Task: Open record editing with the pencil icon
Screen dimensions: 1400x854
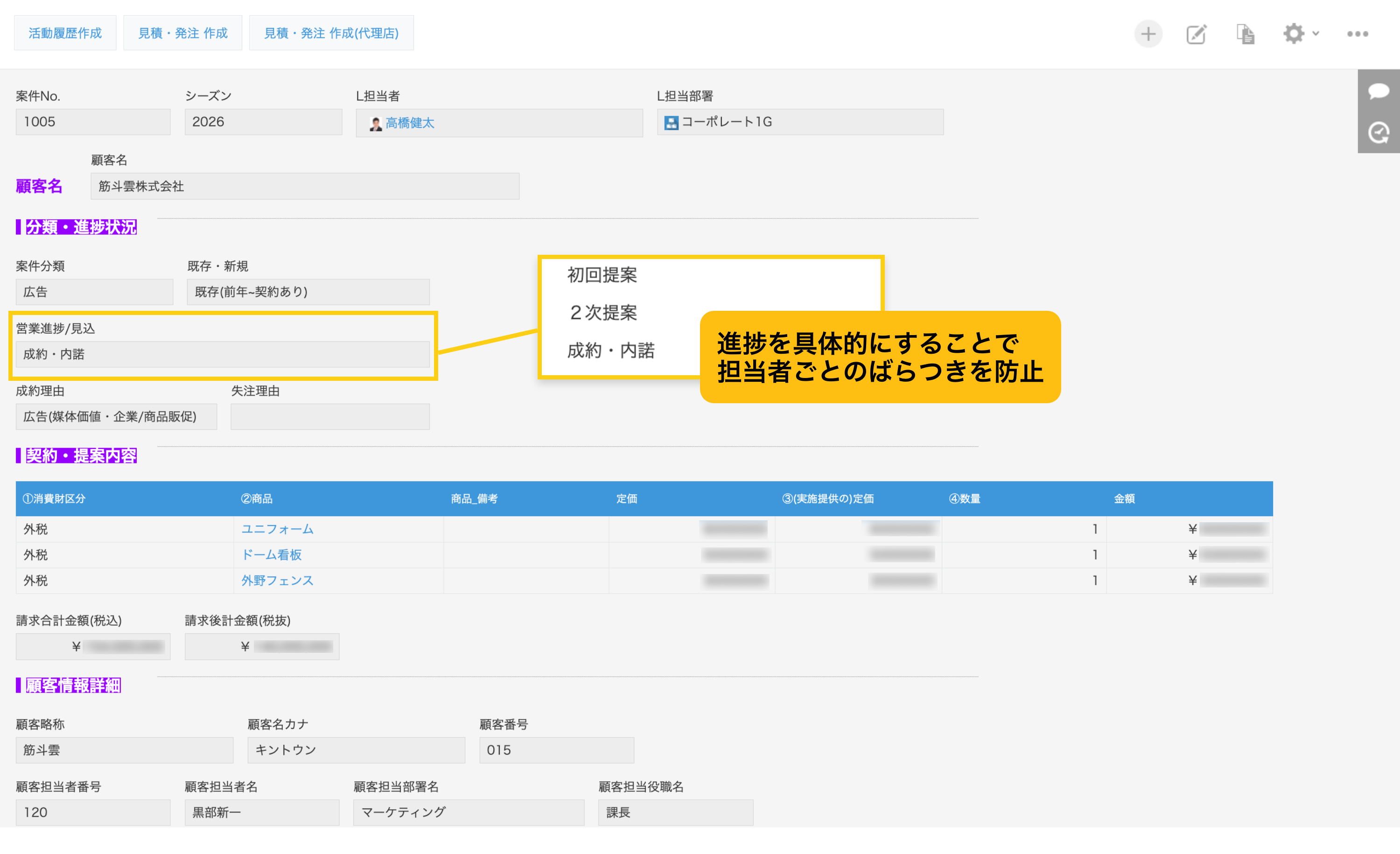Action: tap(1196, 34)
